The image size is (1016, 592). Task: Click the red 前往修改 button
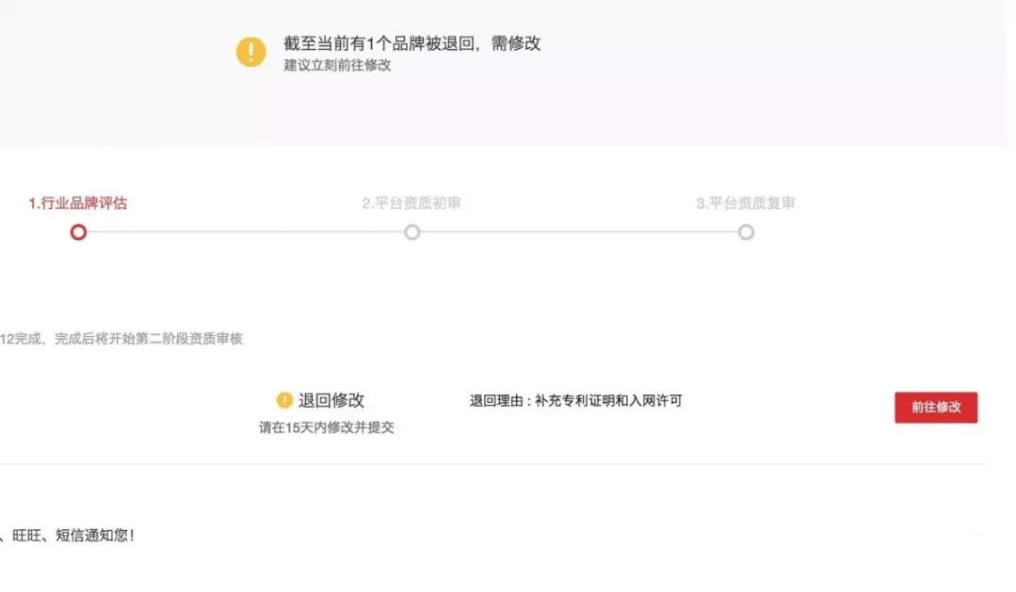pos(936,407)
